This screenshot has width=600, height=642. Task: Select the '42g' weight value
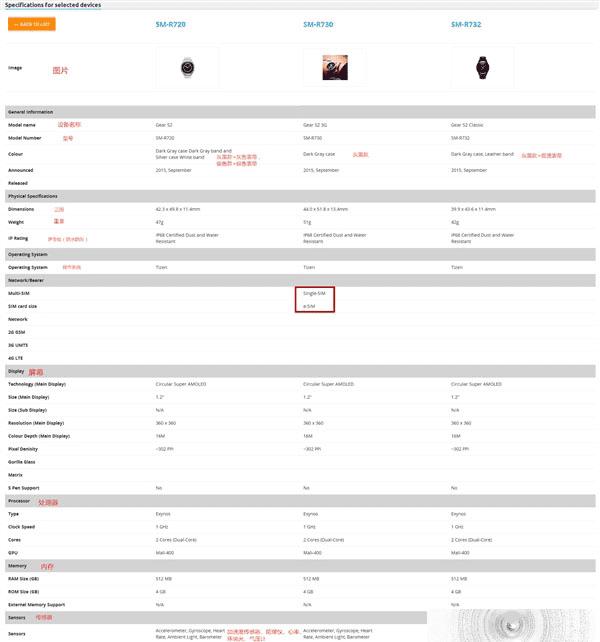455,222
